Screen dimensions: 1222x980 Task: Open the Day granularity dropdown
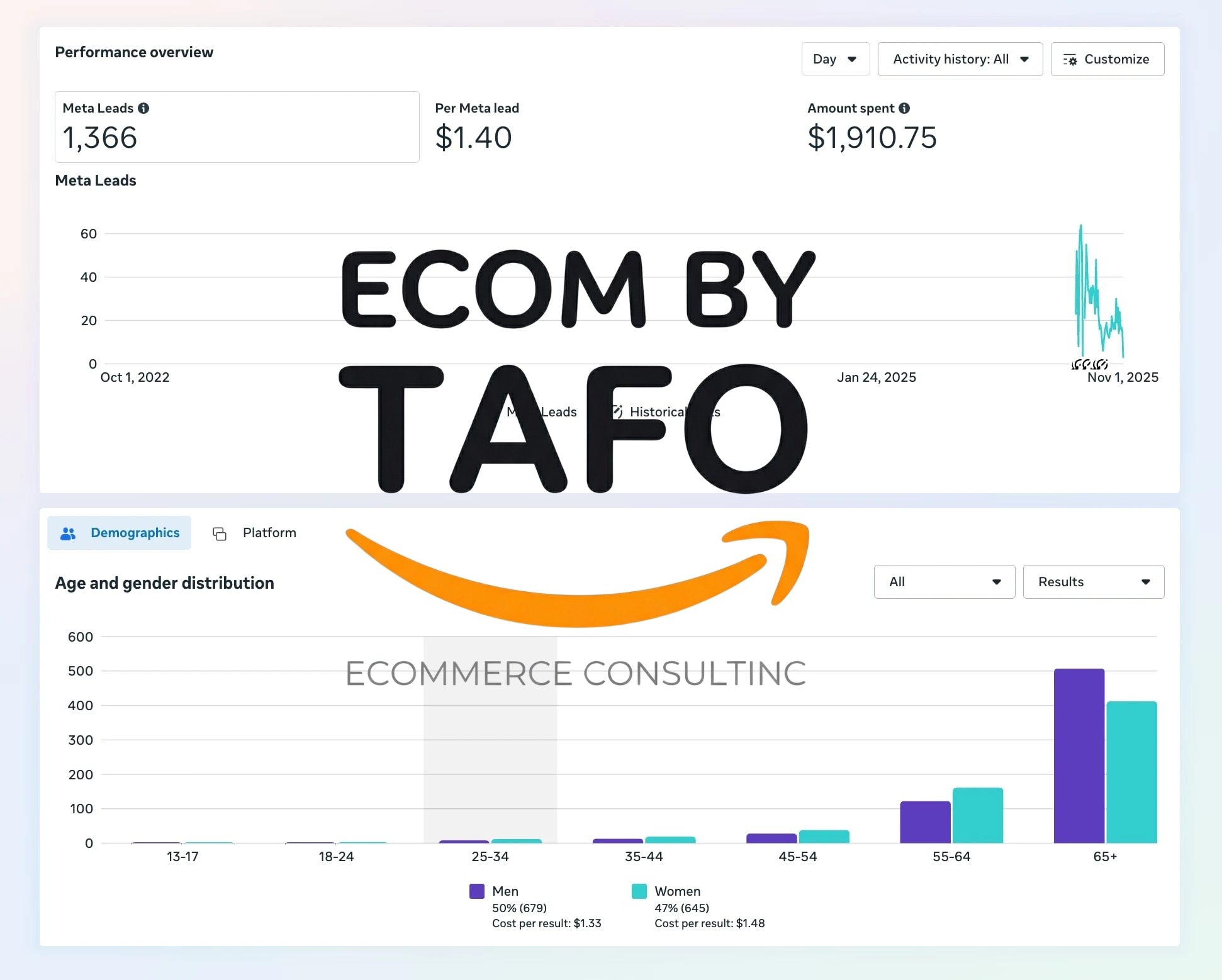(x=835, y=59)
